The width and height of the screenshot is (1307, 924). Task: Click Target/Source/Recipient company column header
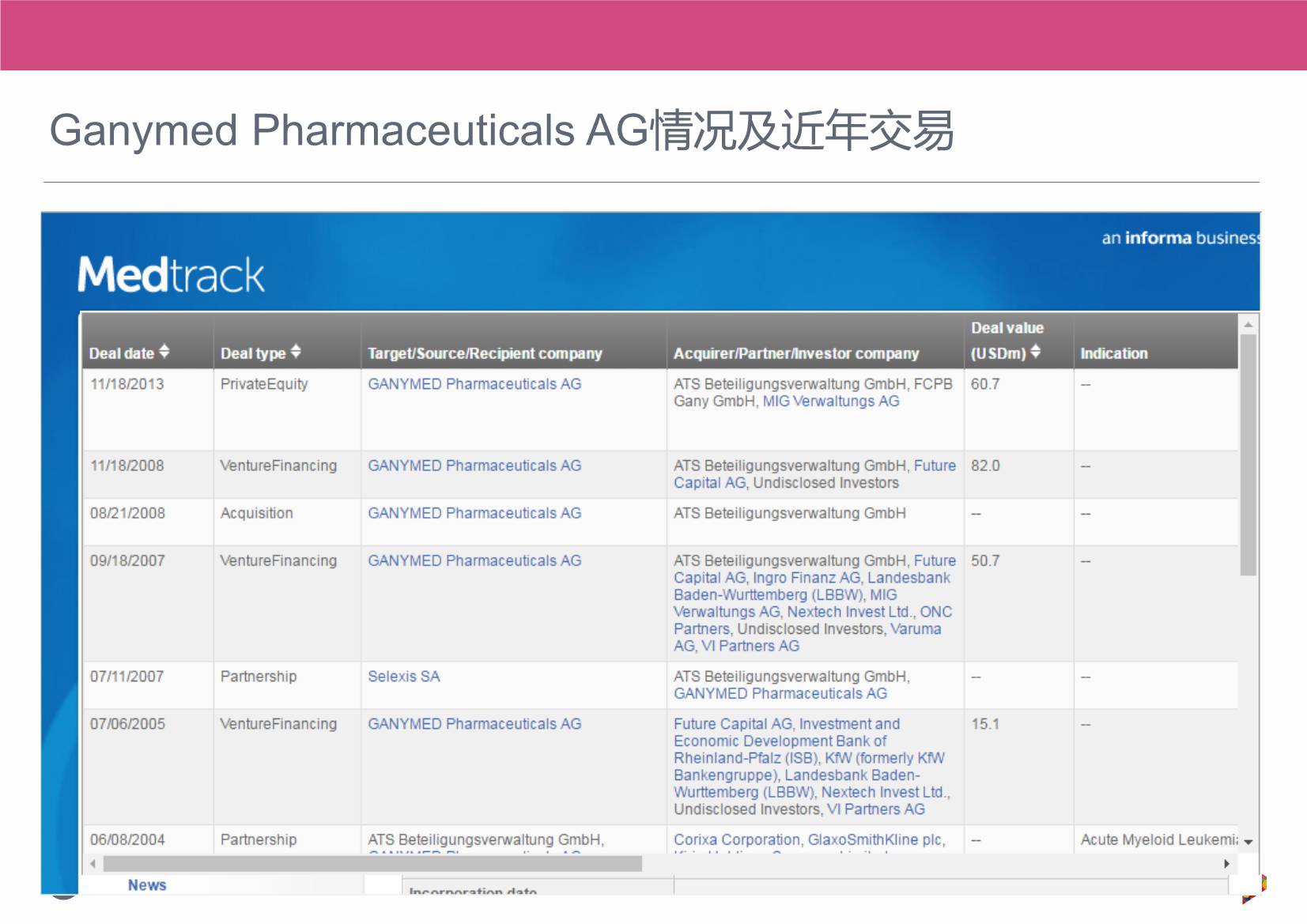(x=485, y=353)
